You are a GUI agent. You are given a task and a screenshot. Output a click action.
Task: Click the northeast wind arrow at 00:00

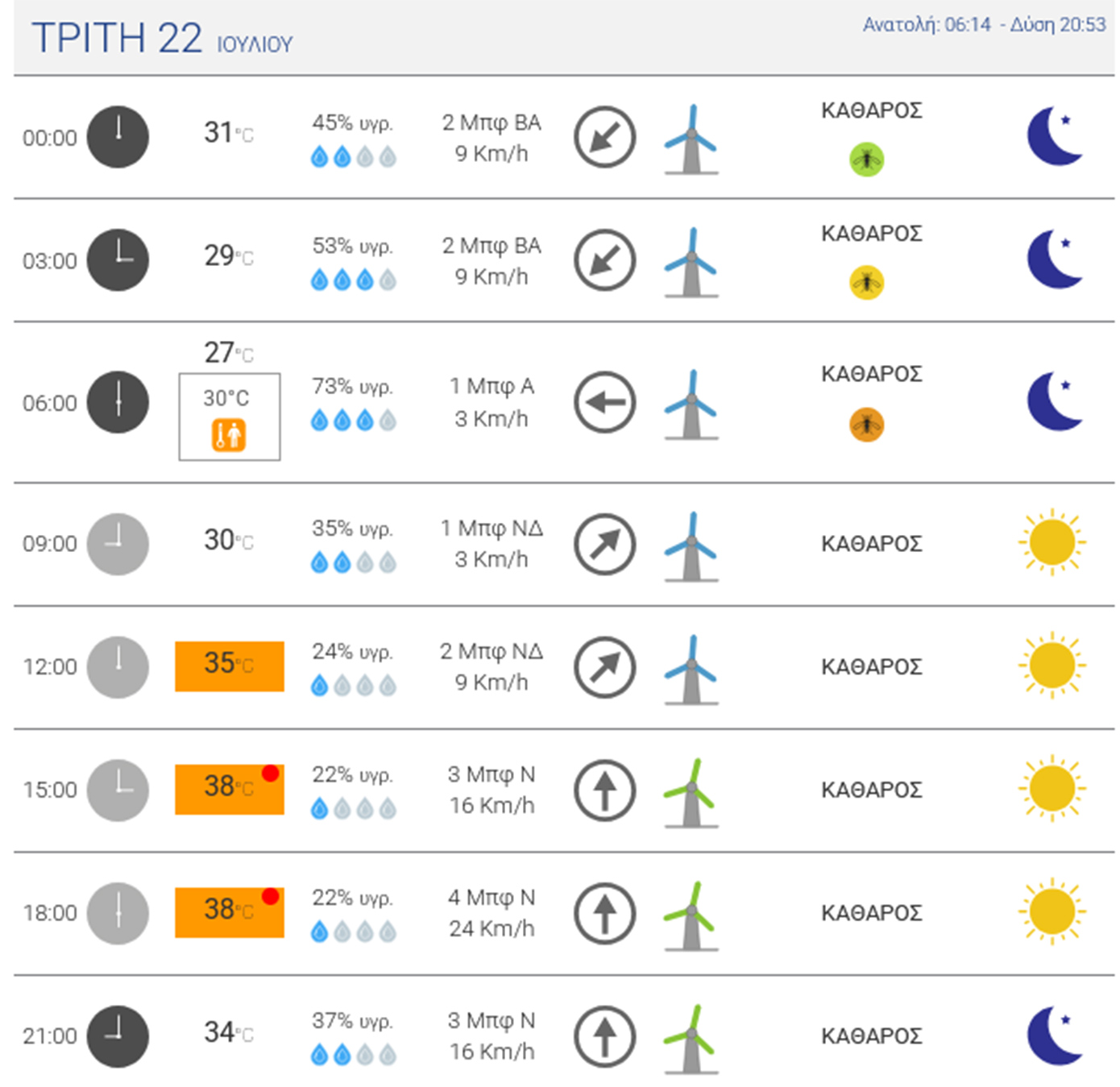tap(604, 137)
